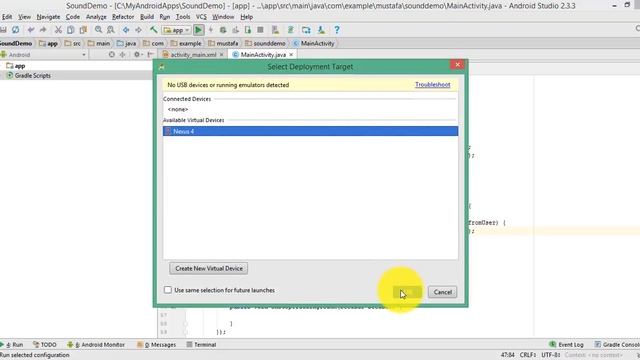Viewport: 640px width, 360px height.
Task: Apply changes with the lightning bolt icon
Action: (211, 30)
